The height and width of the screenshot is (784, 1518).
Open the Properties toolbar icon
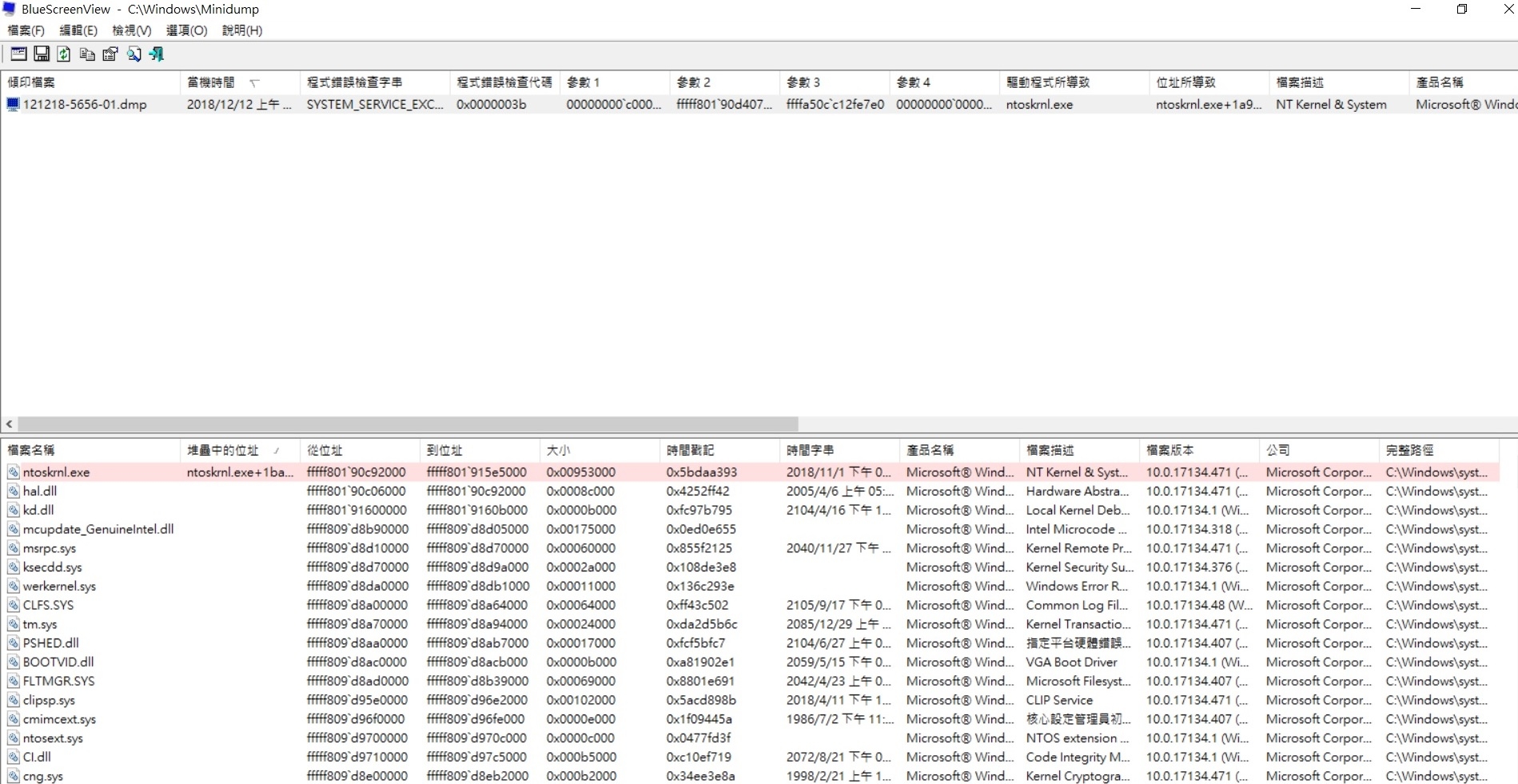[110, 54]
